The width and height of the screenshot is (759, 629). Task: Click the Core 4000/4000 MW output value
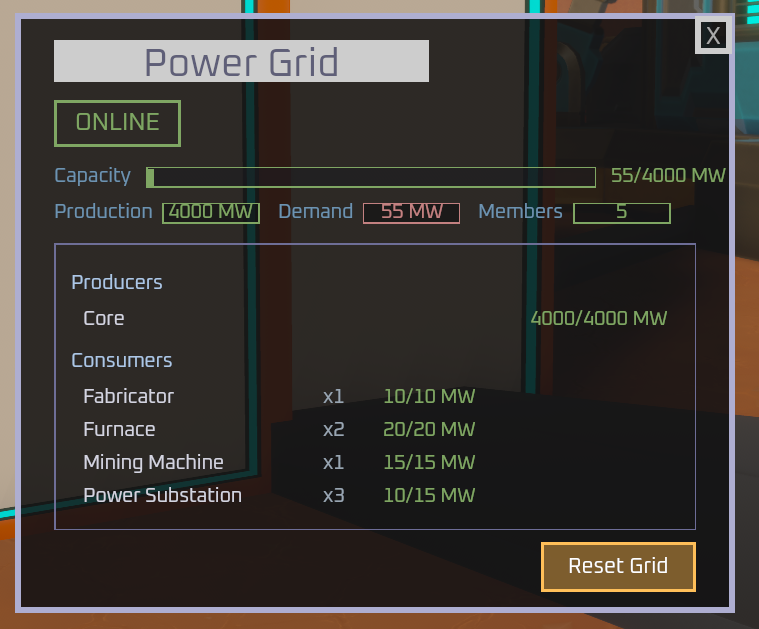coord(599,318)
